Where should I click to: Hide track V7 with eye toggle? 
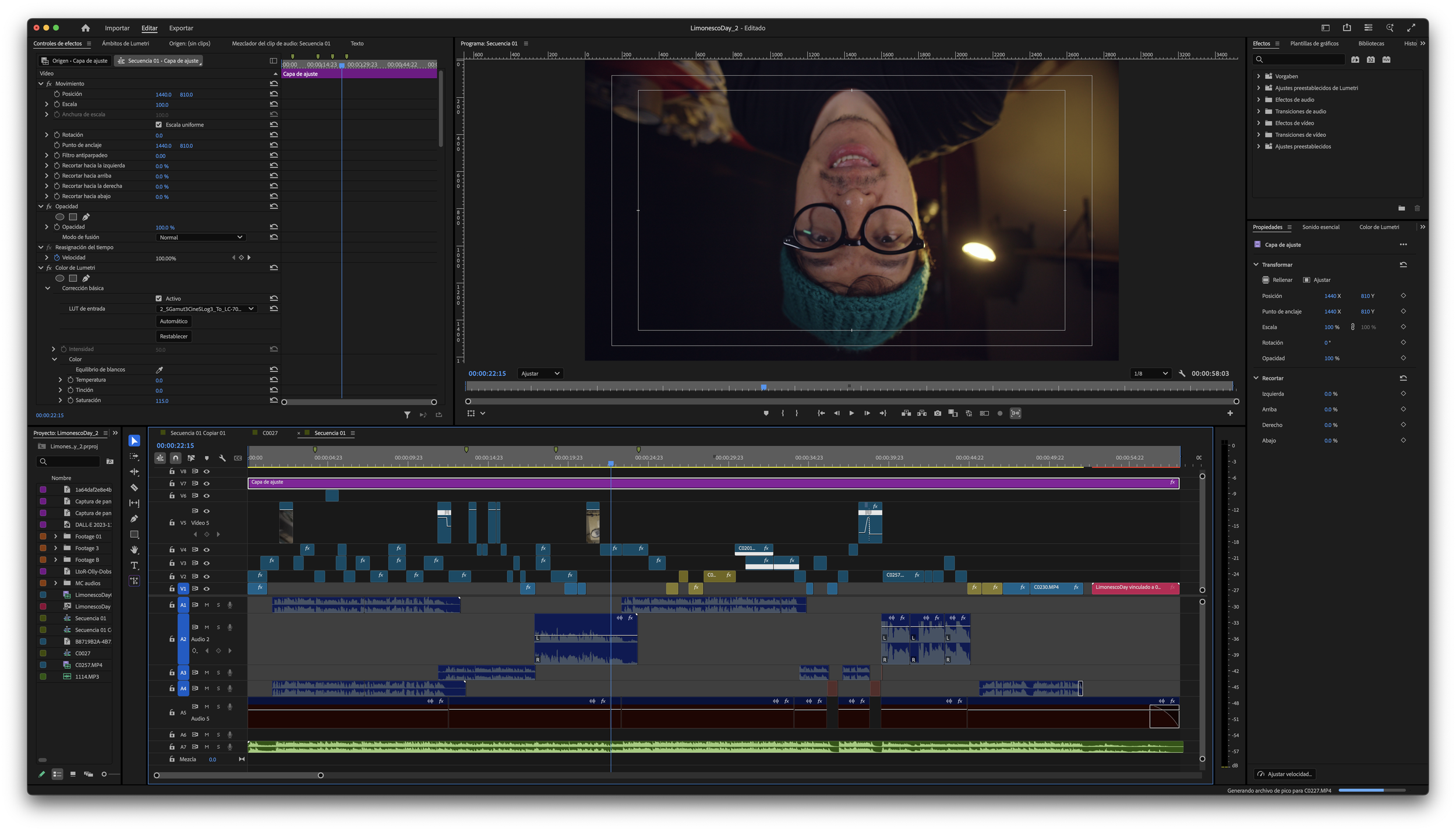[x=206, y=483]
